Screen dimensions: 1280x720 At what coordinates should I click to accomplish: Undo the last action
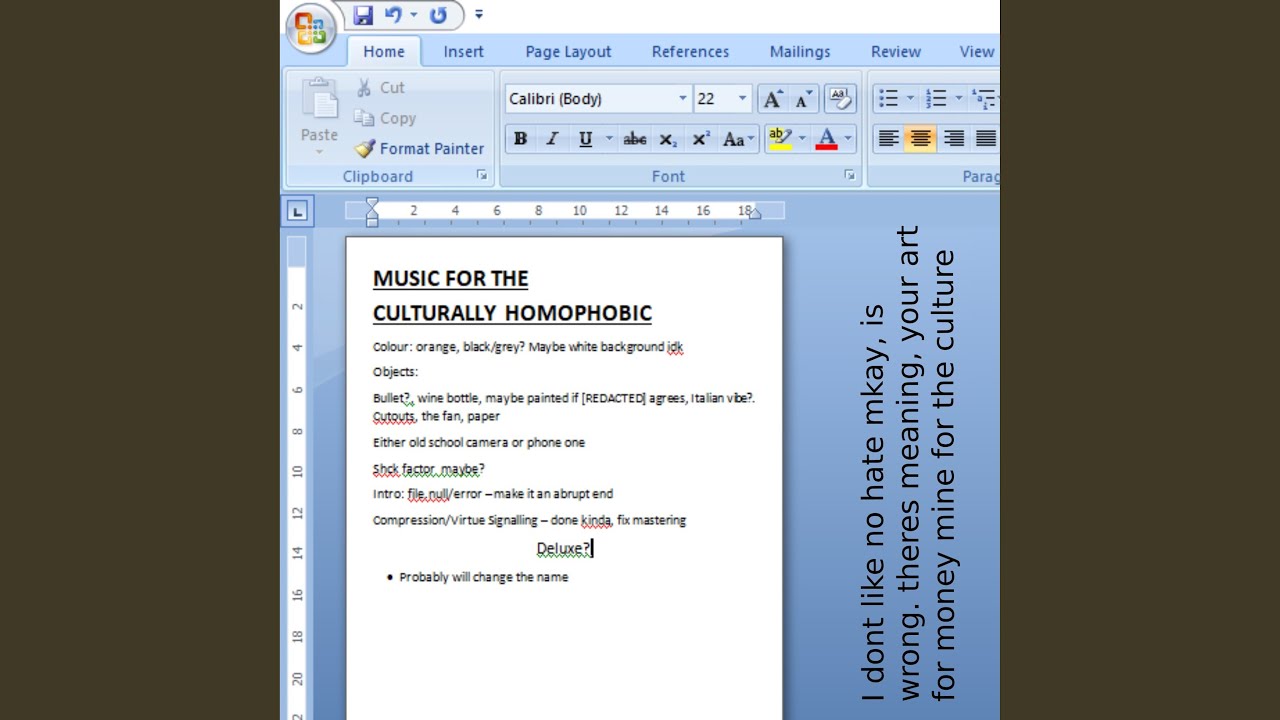coord(393,15)
